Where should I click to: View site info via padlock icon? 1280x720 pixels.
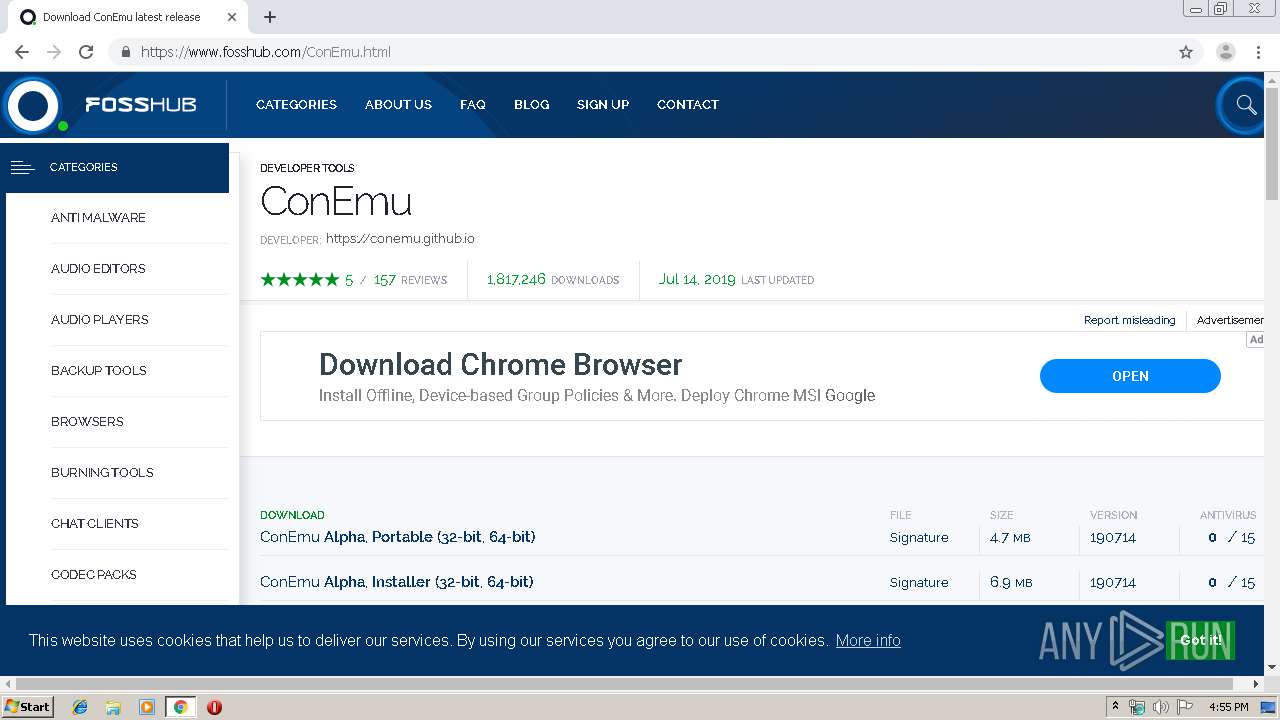pos(125,52)
